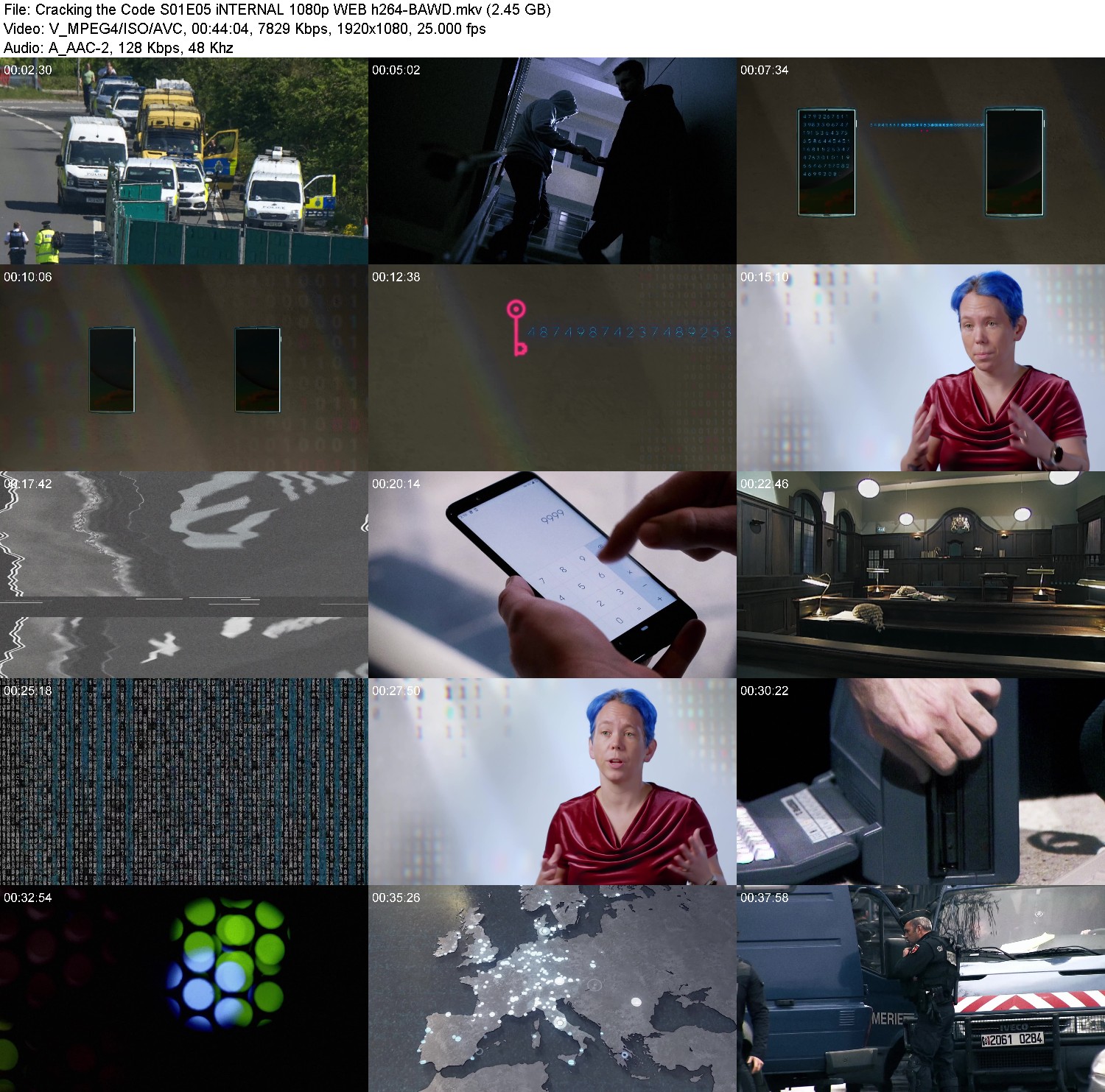Click the 00:05:02 timestamp label

point(396,70)
